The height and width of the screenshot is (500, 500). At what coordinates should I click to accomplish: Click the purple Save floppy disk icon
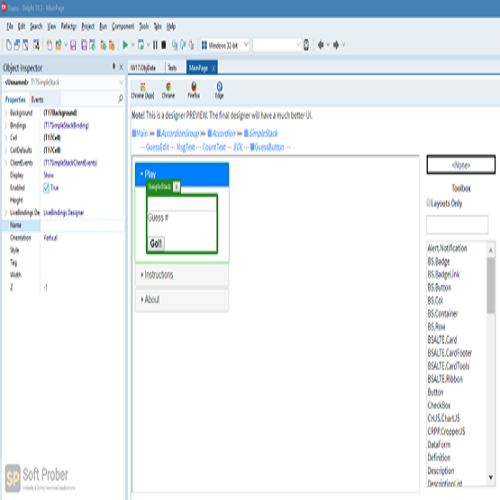pyautogui.click(x=73, y=45)
